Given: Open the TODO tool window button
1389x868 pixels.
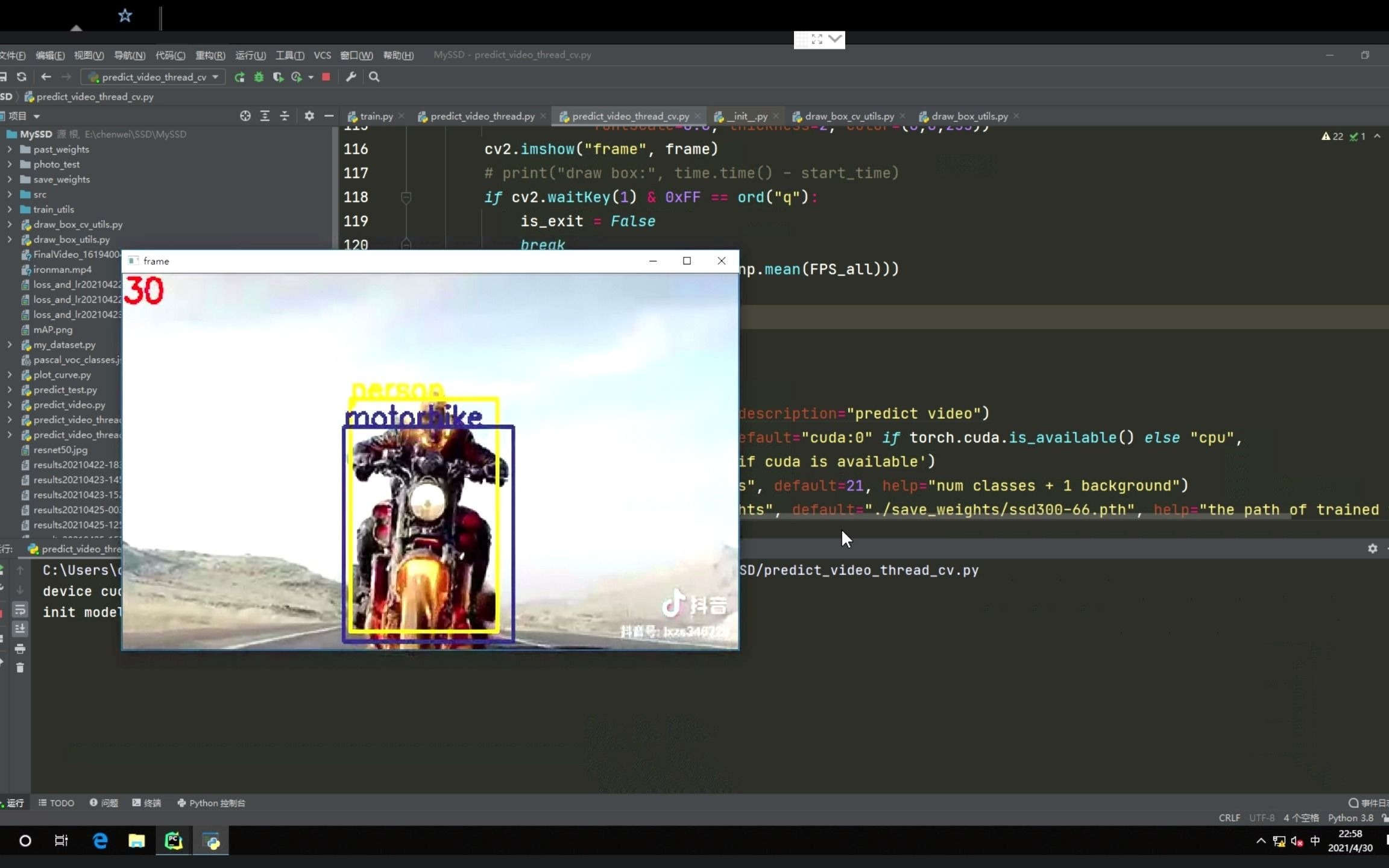Looking at the screenshot, I should point(57,803).
